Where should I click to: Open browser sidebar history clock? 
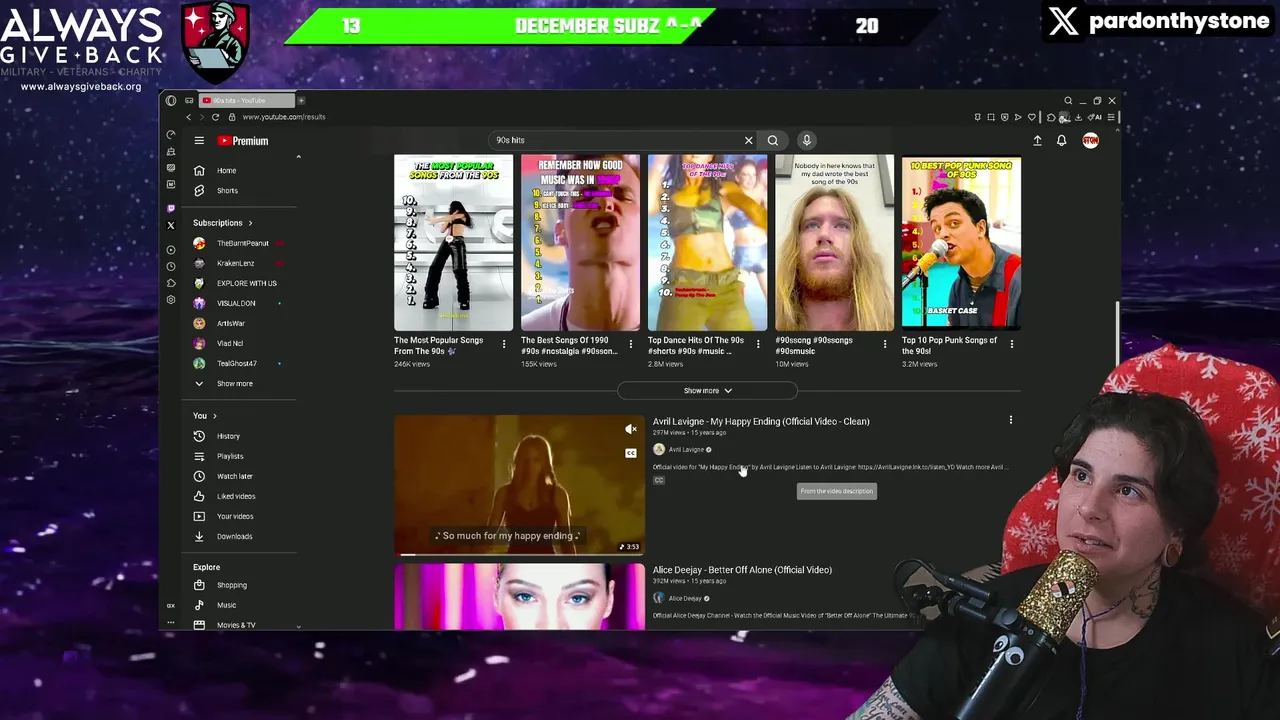[171, 267]
